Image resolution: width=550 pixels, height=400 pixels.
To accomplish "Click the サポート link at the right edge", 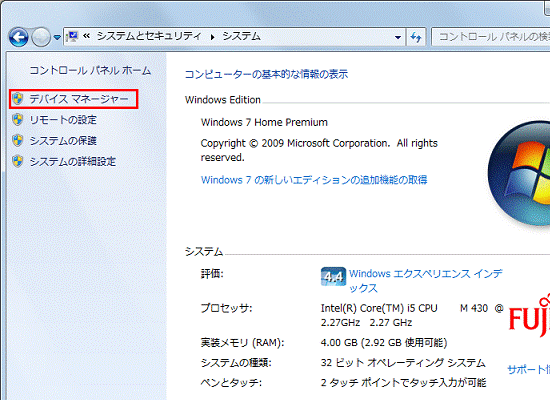I will 528,369.
